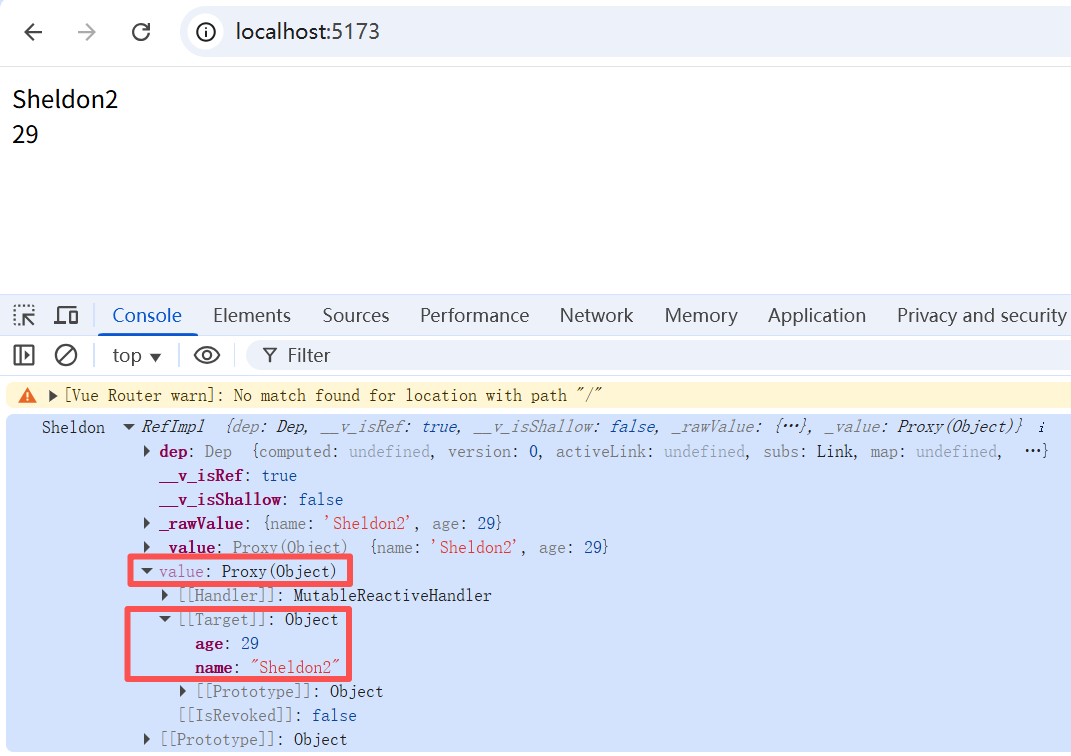Screen dimensions: 1071x756
Task: Go back with the browser back arrow
Action: click(33, 32)
